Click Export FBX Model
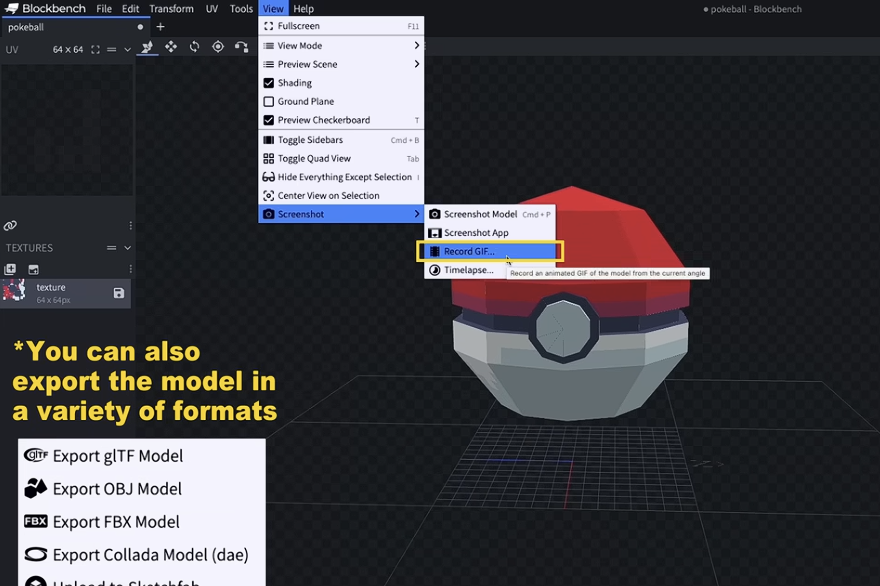 tap(141, 522)
